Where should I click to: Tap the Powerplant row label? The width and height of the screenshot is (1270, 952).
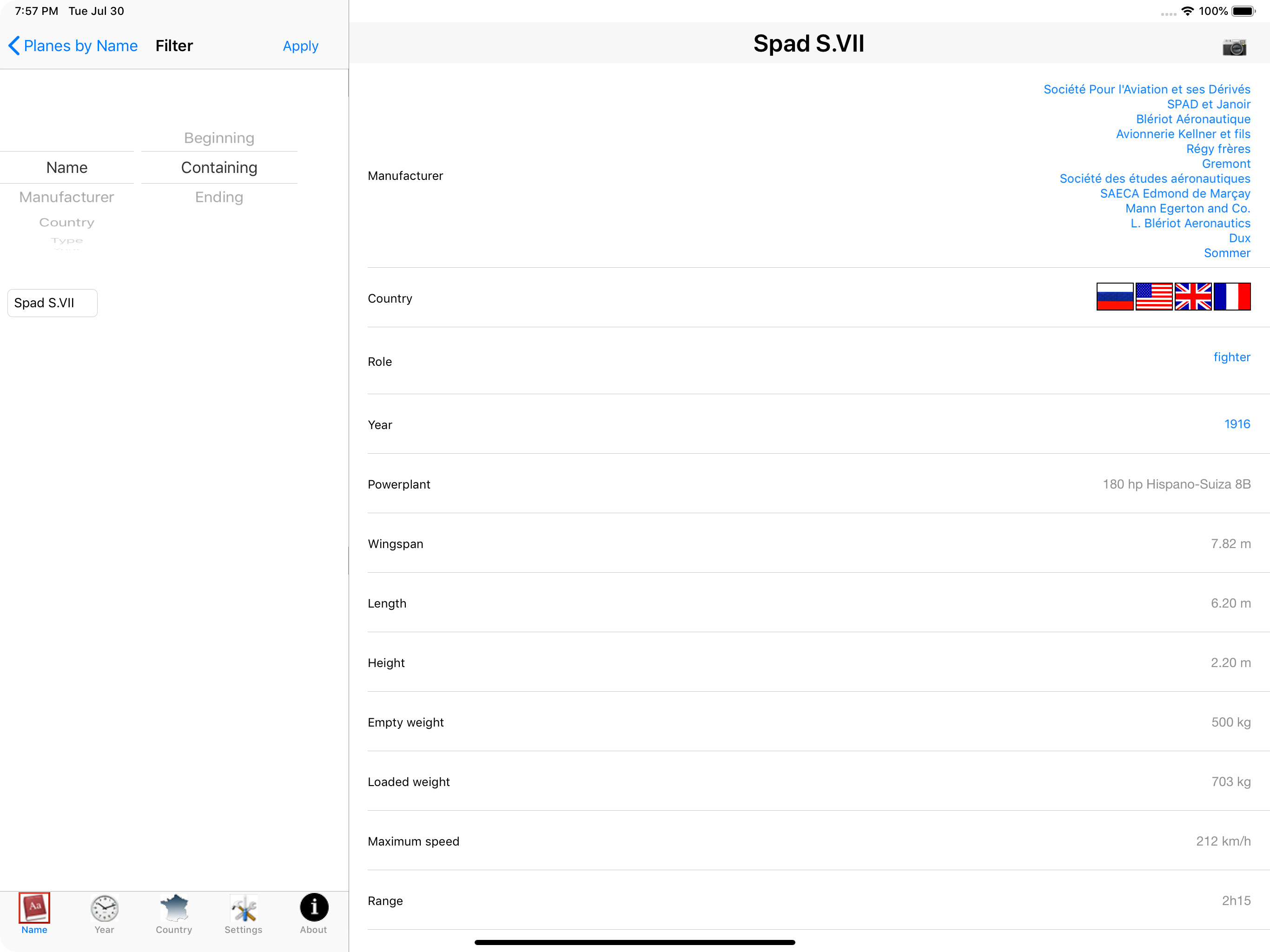(x=399, y=484)
